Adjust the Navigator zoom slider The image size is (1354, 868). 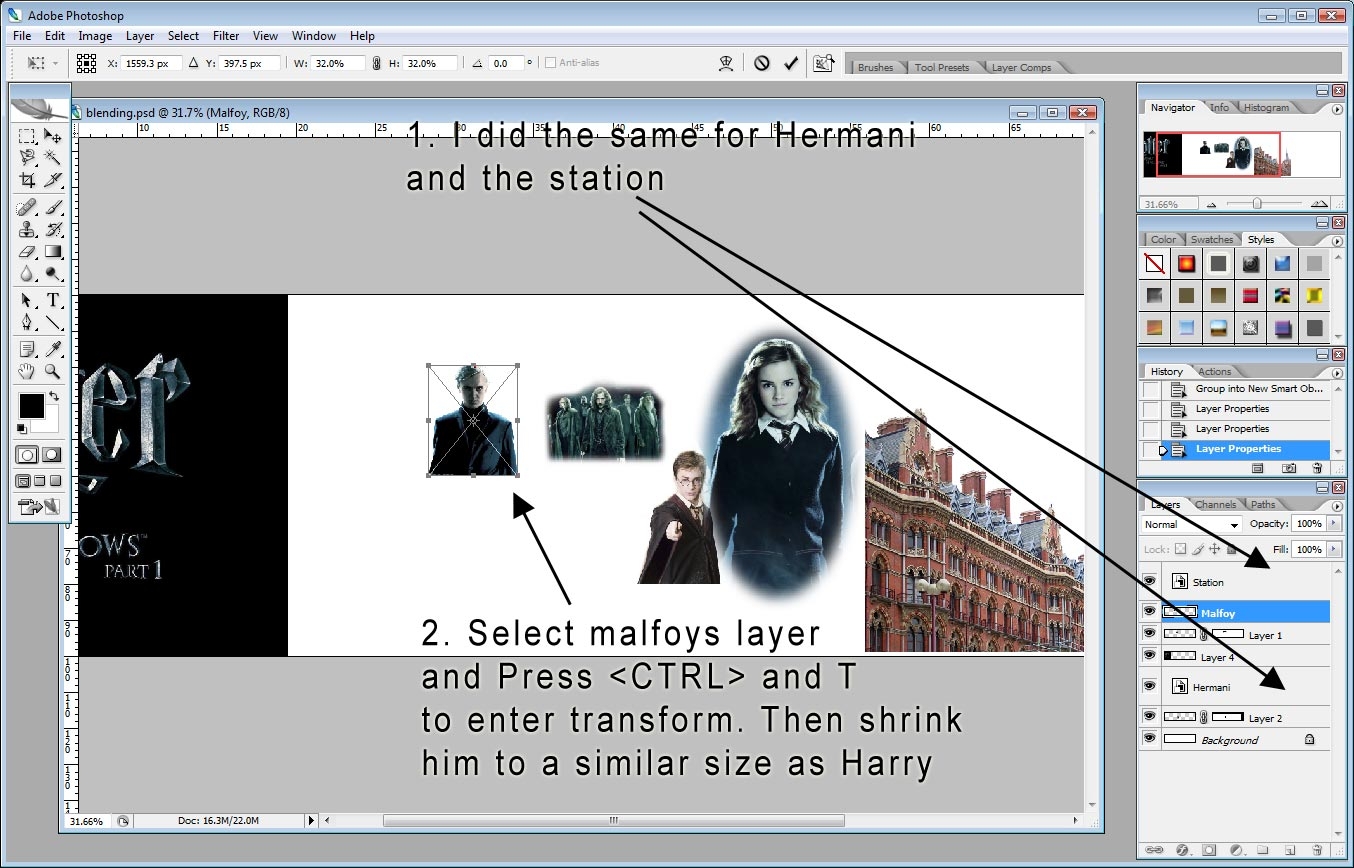(1257, 204)
